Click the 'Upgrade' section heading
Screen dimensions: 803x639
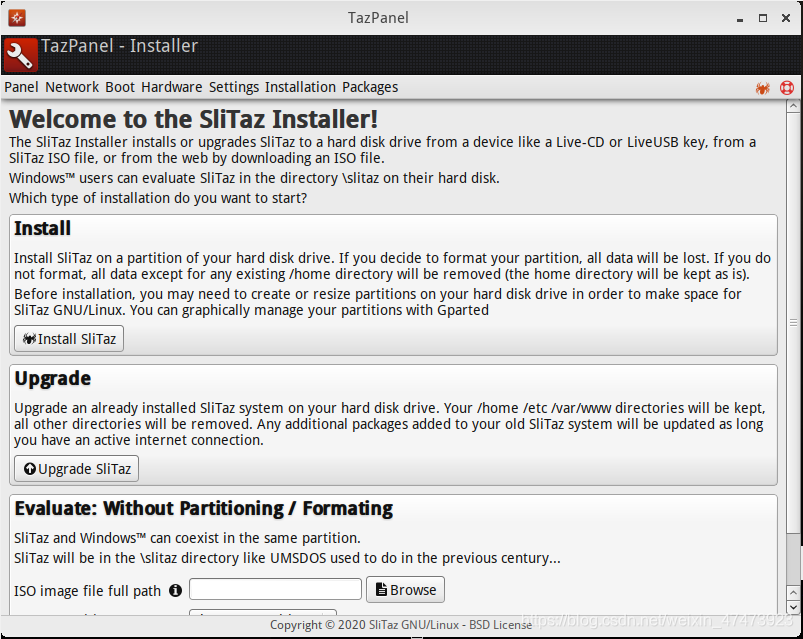coord(53,378)
